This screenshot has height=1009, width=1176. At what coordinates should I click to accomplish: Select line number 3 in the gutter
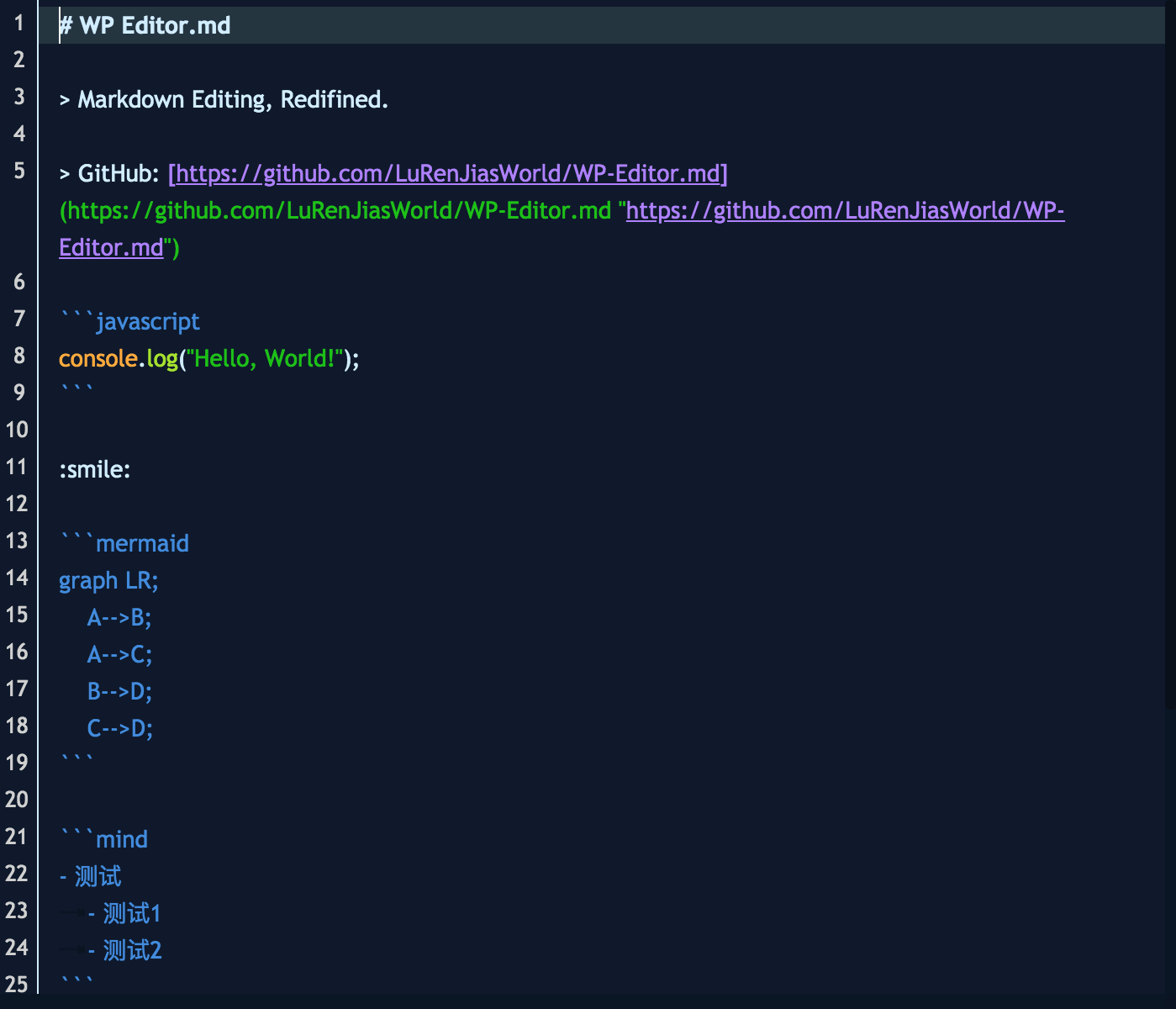point(19,97)
